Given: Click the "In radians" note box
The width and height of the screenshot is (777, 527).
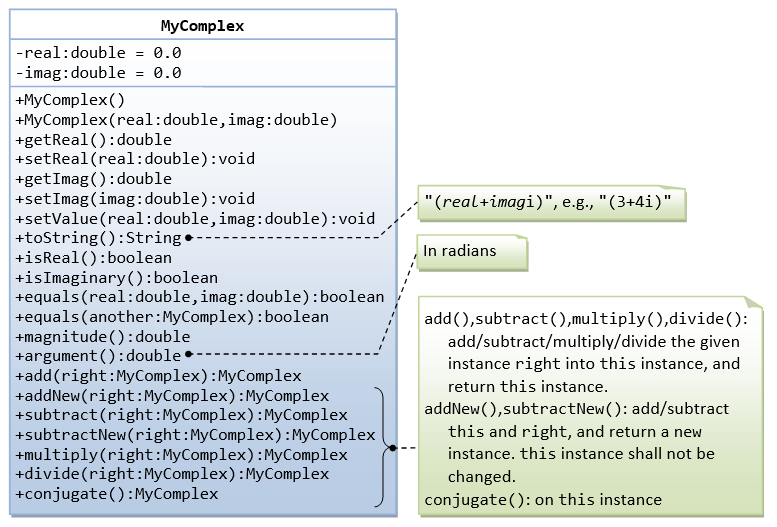Looking at the screenshot, I should pos(472,252).
